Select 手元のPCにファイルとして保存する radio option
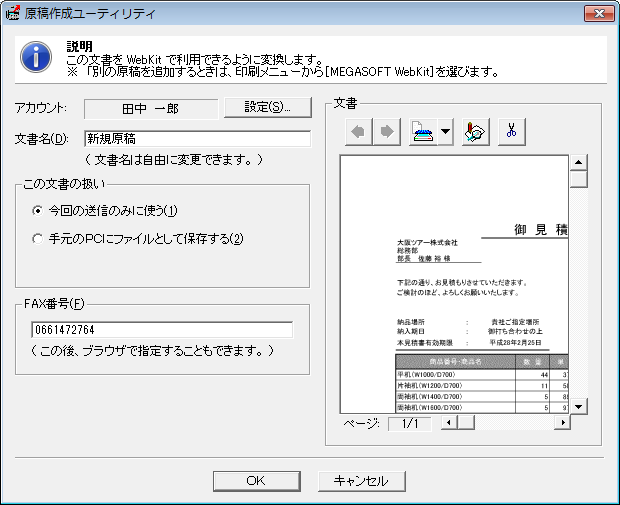 click(x=38, y=239)
